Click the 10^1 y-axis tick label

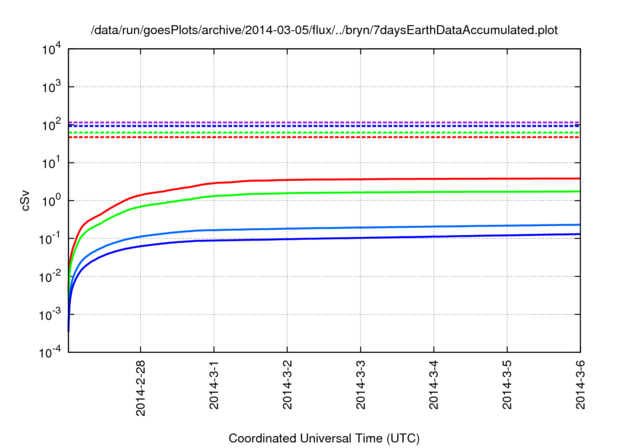coord(51,163)
